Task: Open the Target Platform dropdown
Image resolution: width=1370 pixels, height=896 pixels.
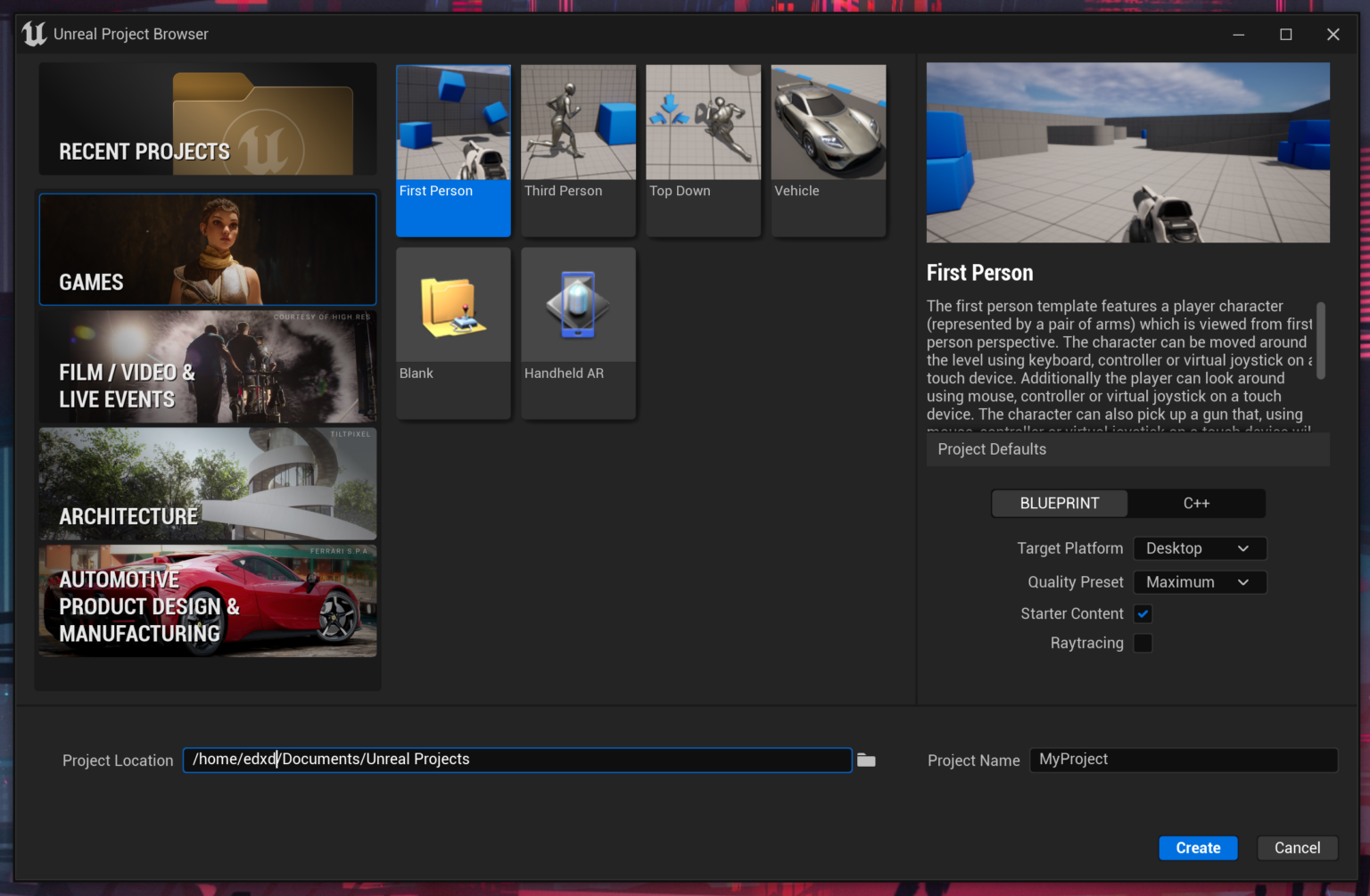Action: (1199, 549)
